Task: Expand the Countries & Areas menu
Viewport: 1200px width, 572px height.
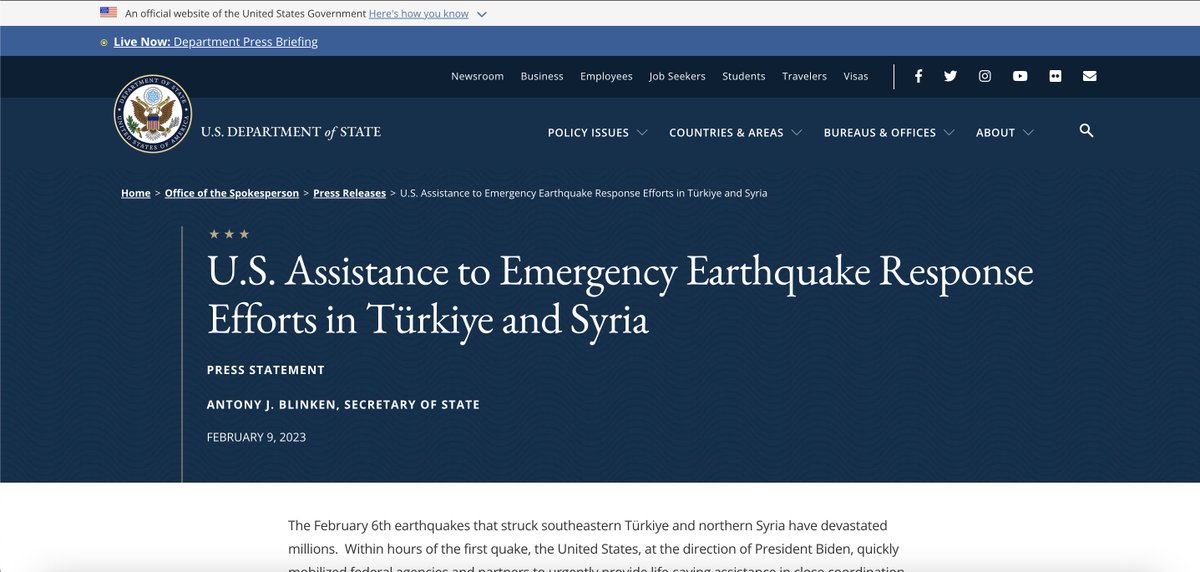Action: tap(735, 132)
